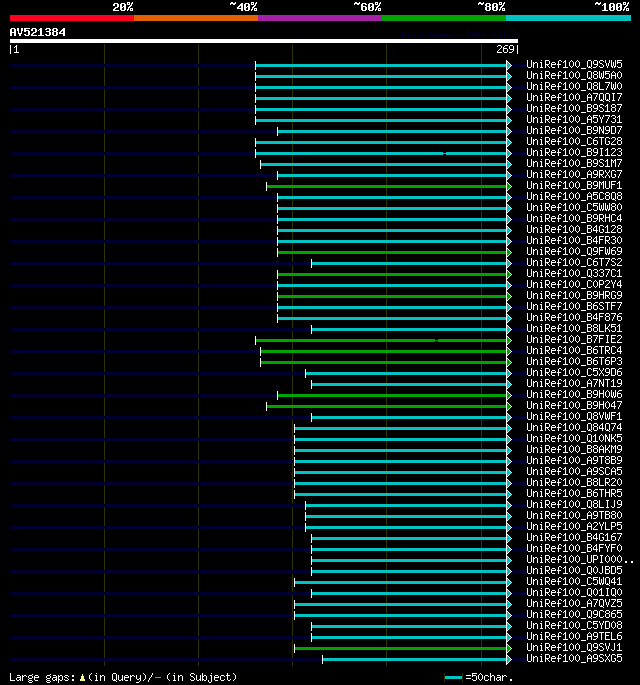Click the white query sequence ruler bar
Image resolution: width=640 pixels, height=685 pixels.
[x=264, y=41]
